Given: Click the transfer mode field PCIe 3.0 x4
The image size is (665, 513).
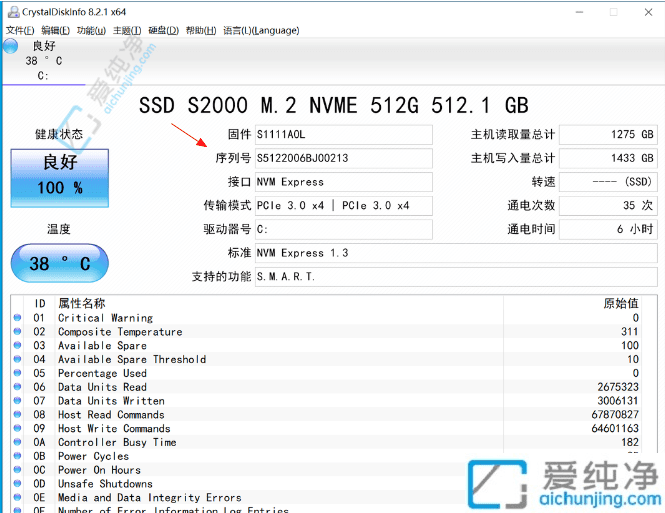Looking at the screenshot, I should pos(344,206).
